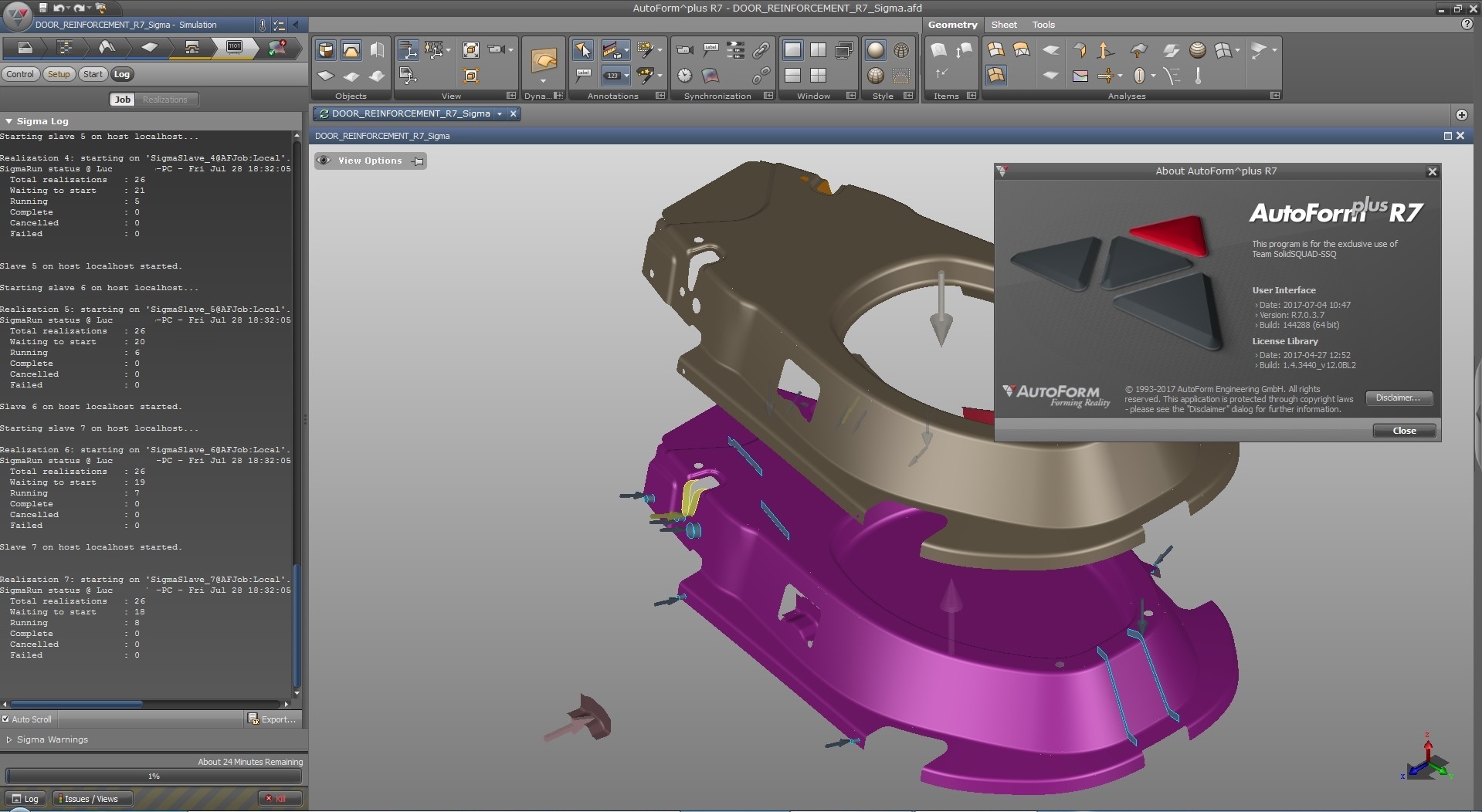Expand the Sigma Warnings section
The width and height of the screenshot is (1482, 812).
click(x=8, y=739)
